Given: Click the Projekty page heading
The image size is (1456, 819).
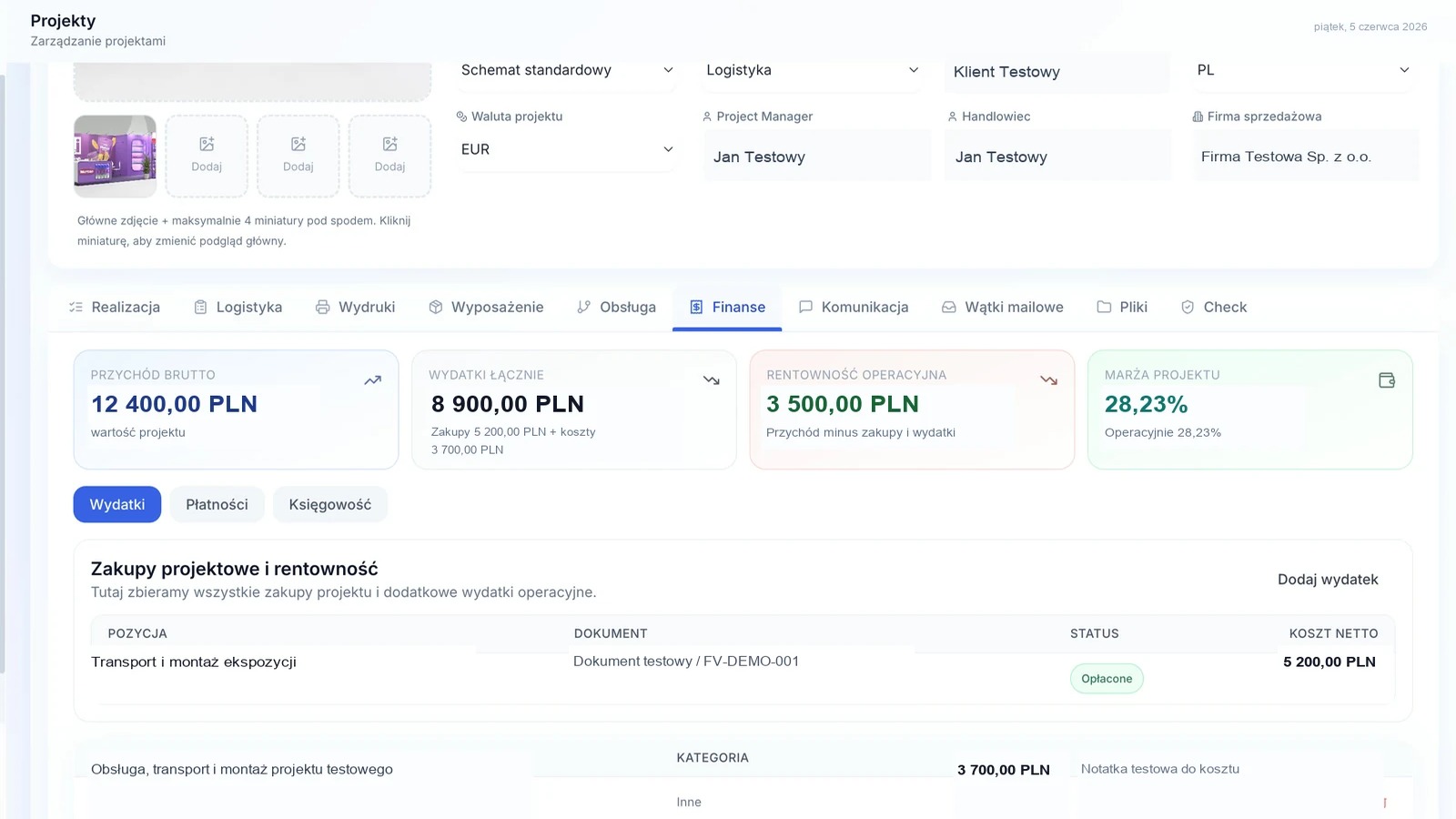Looking at the screenshot, I should (63, 21).
